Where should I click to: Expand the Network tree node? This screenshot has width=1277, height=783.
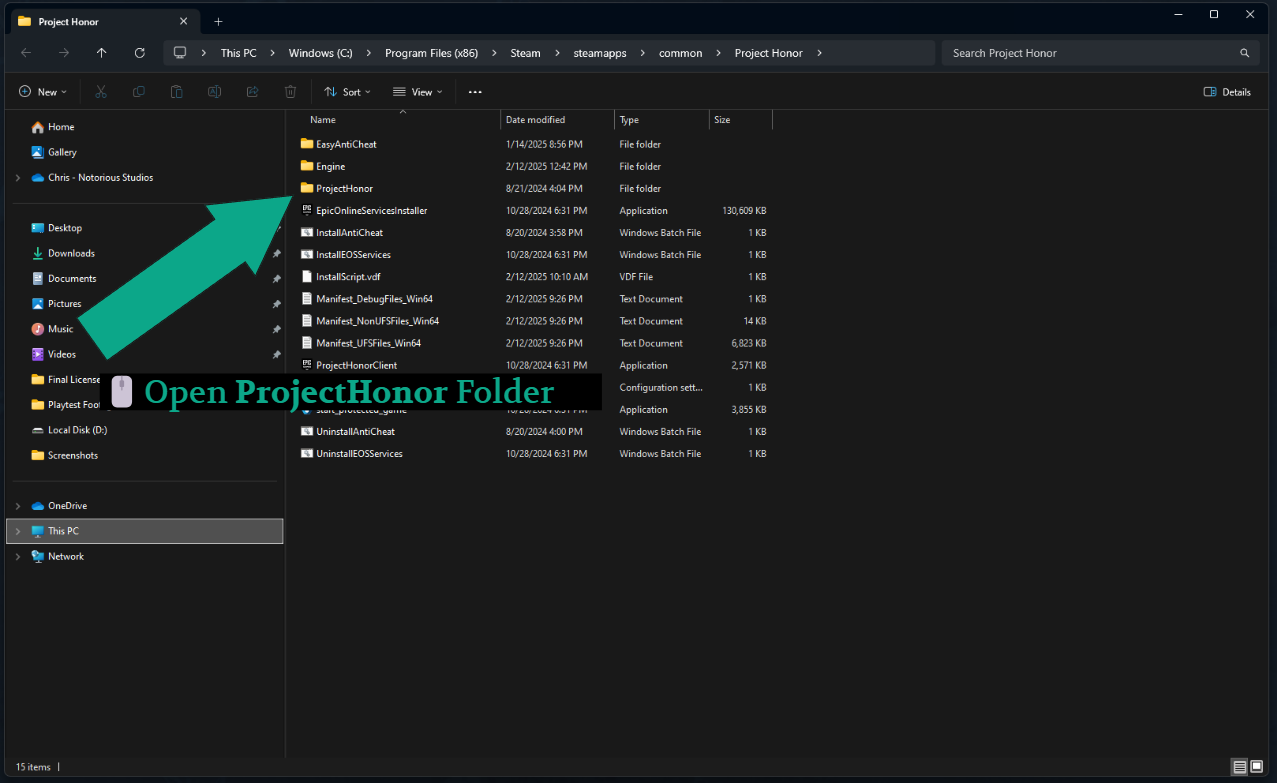click(18, 556)
